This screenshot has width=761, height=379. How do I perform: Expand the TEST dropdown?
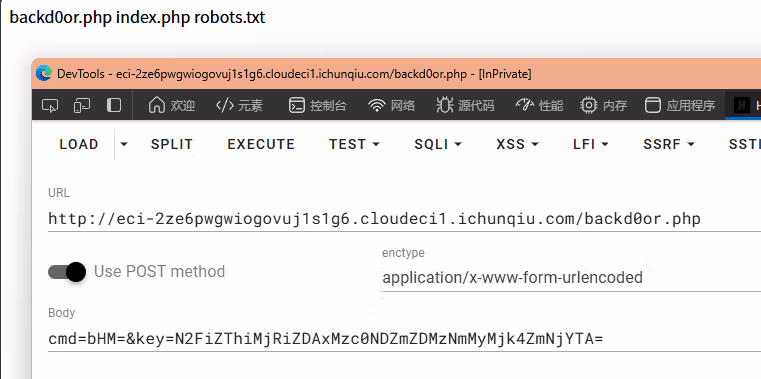[x=354, y=144]
